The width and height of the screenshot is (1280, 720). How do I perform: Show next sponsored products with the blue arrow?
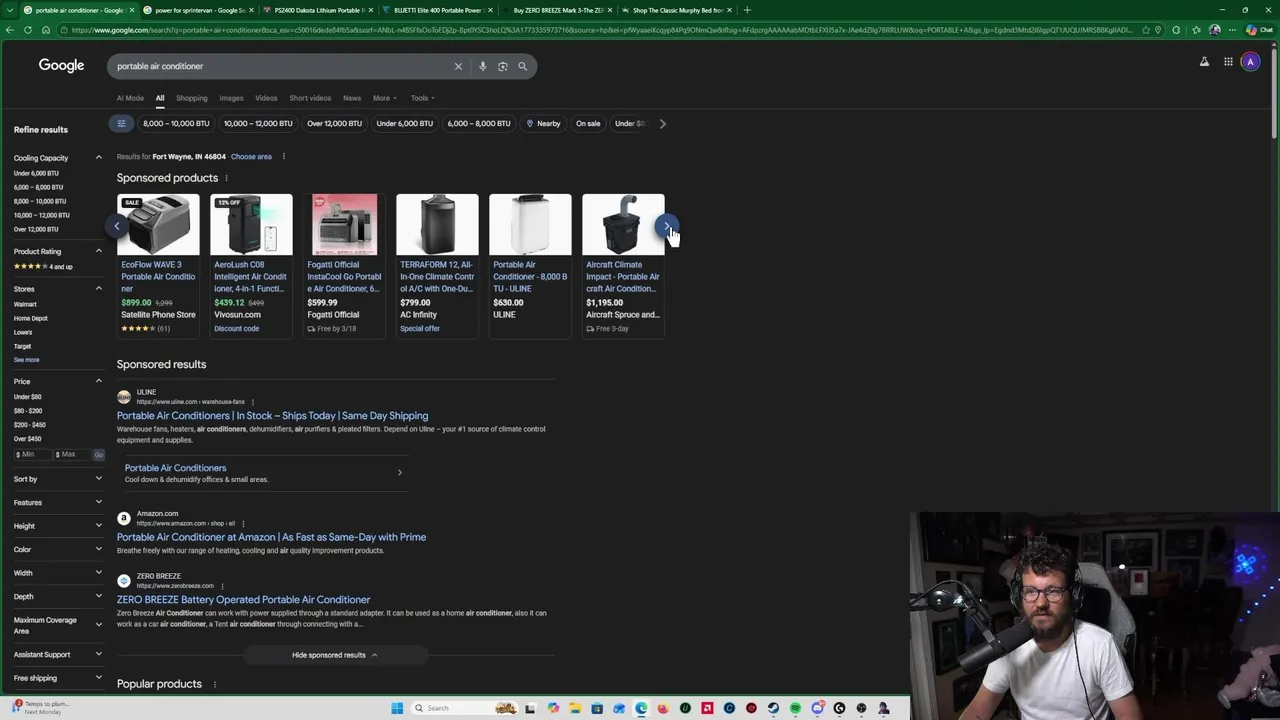coord(667,226)
